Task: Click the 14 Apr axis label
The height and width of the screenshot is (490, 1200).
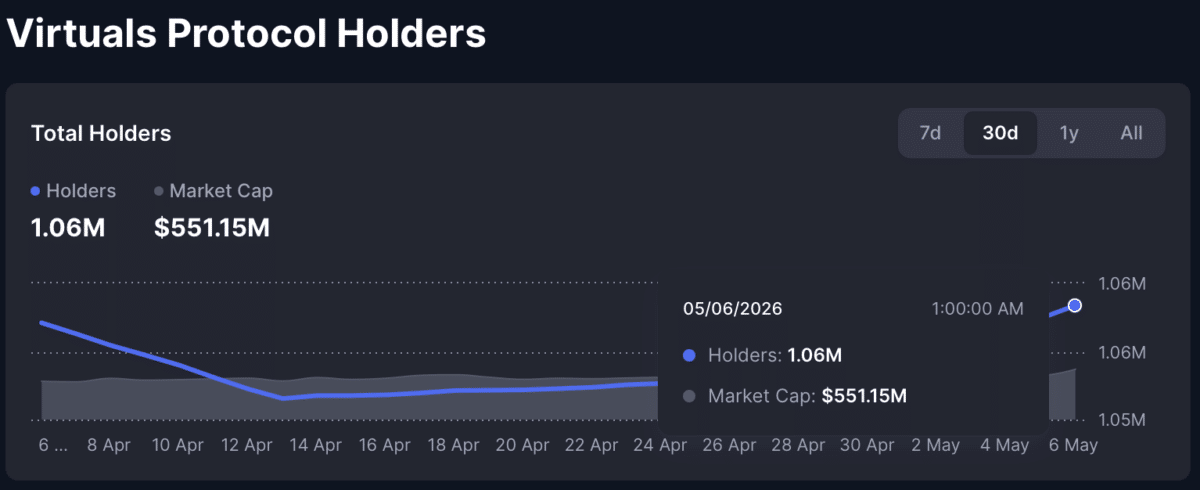Action: (x=314, y=445)
